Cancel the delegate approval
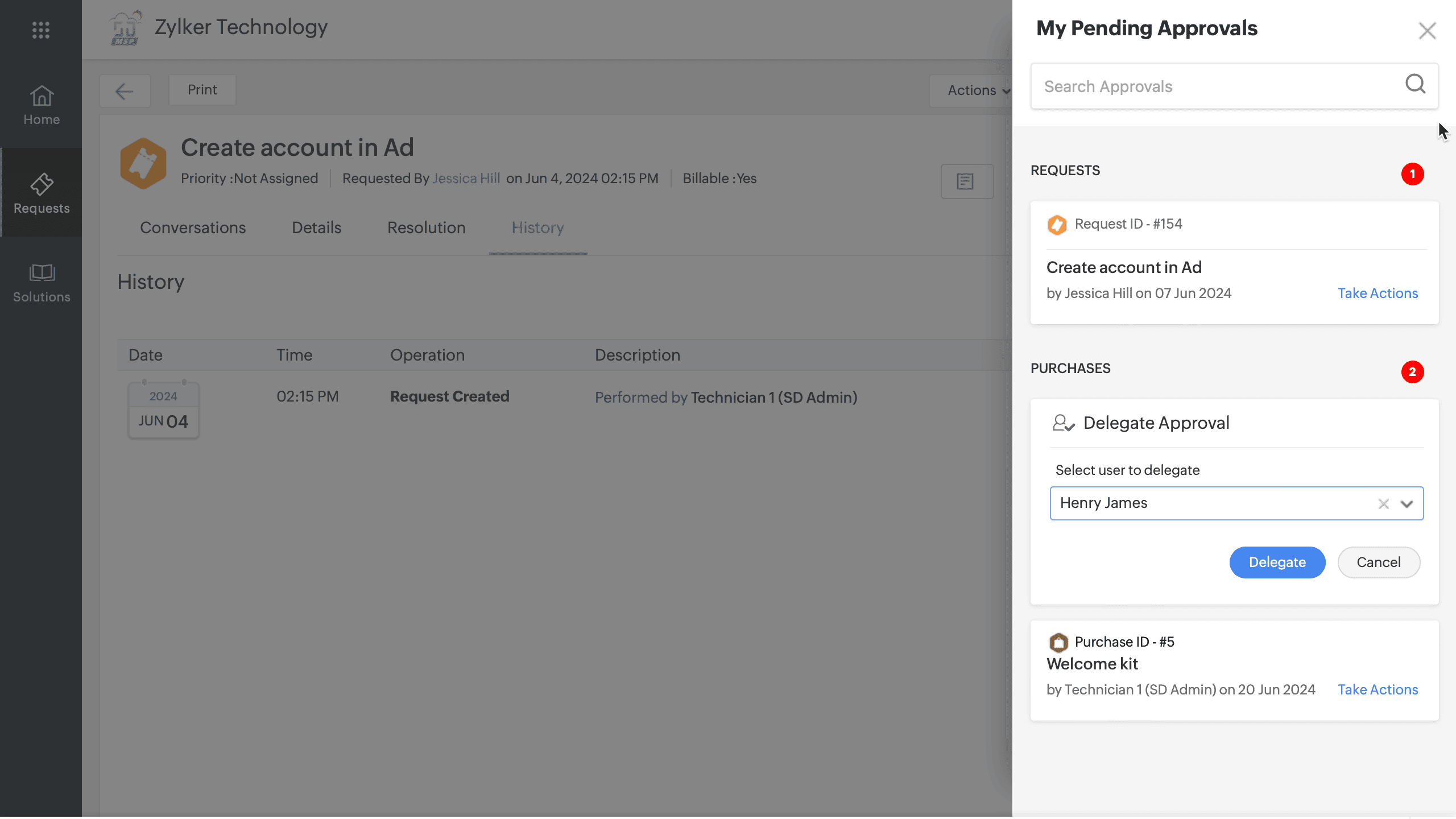1456x819 pixels. 1378,562
